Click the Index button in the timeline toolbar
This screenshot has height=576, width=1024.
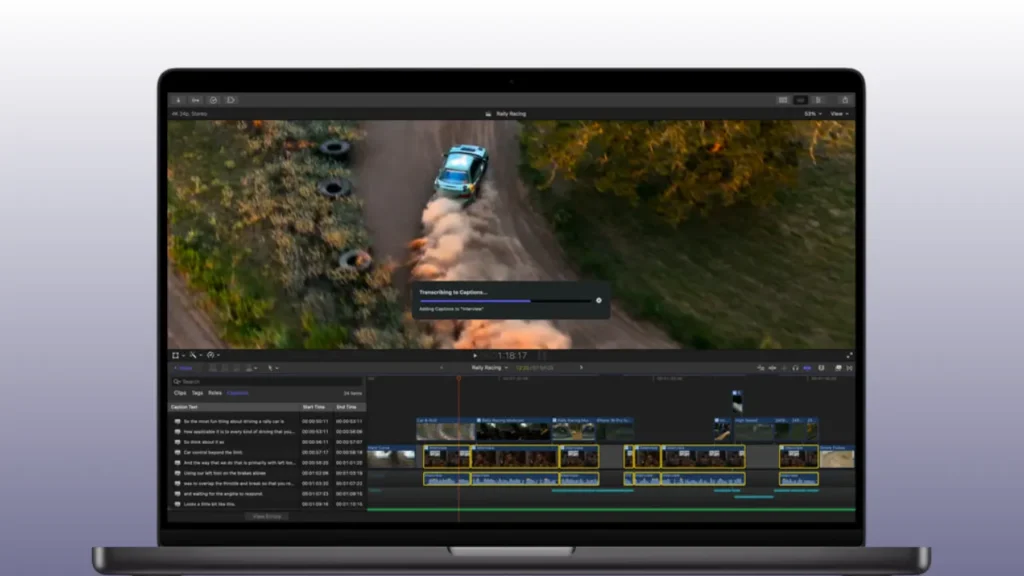[184, 368]
